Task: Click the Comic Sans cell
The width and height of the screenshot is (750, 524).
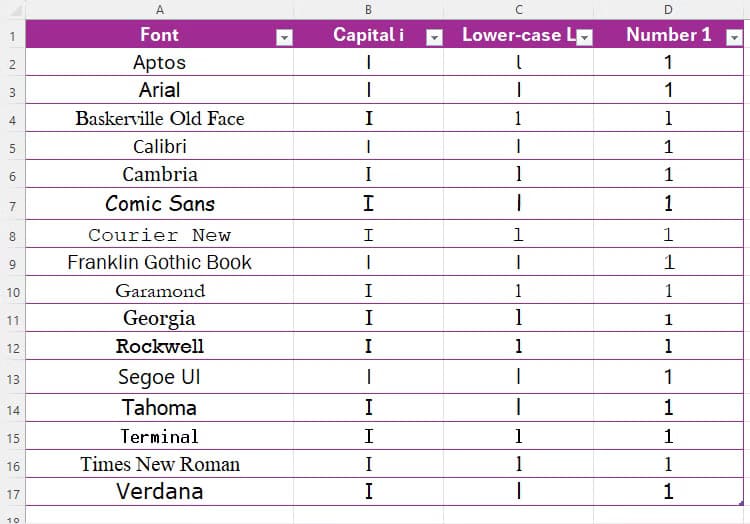Action: pos(159,204)
